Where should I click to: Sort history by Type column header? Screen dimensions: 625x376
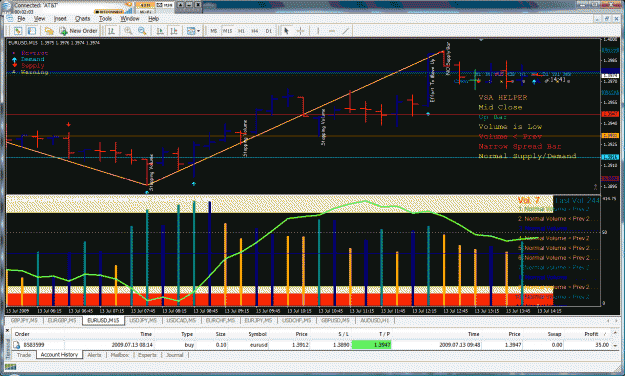(187, 334)
